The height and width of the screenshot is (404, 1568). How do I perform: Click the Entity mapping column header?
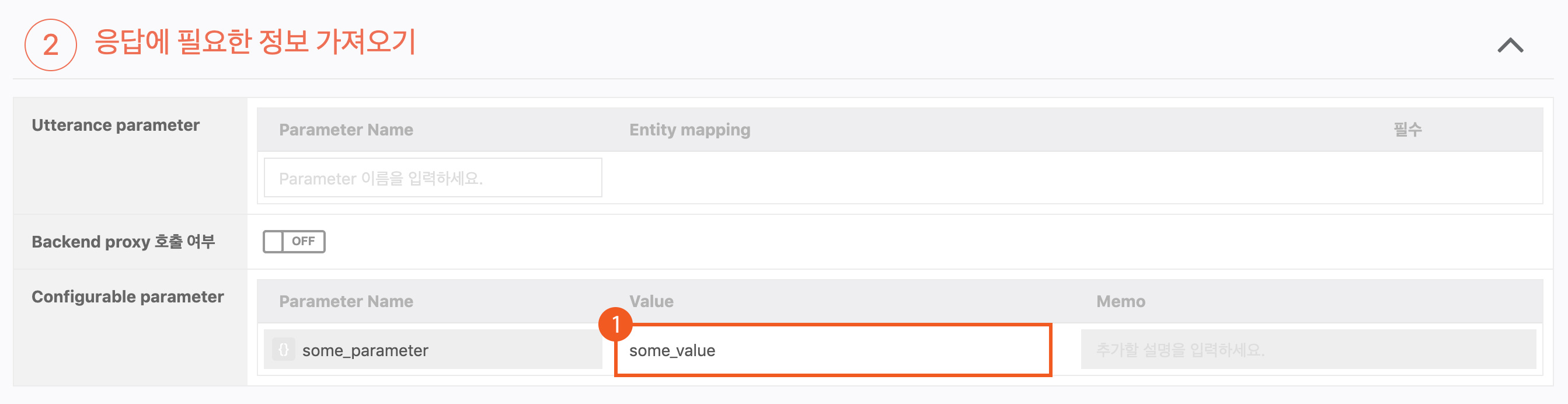689,130
